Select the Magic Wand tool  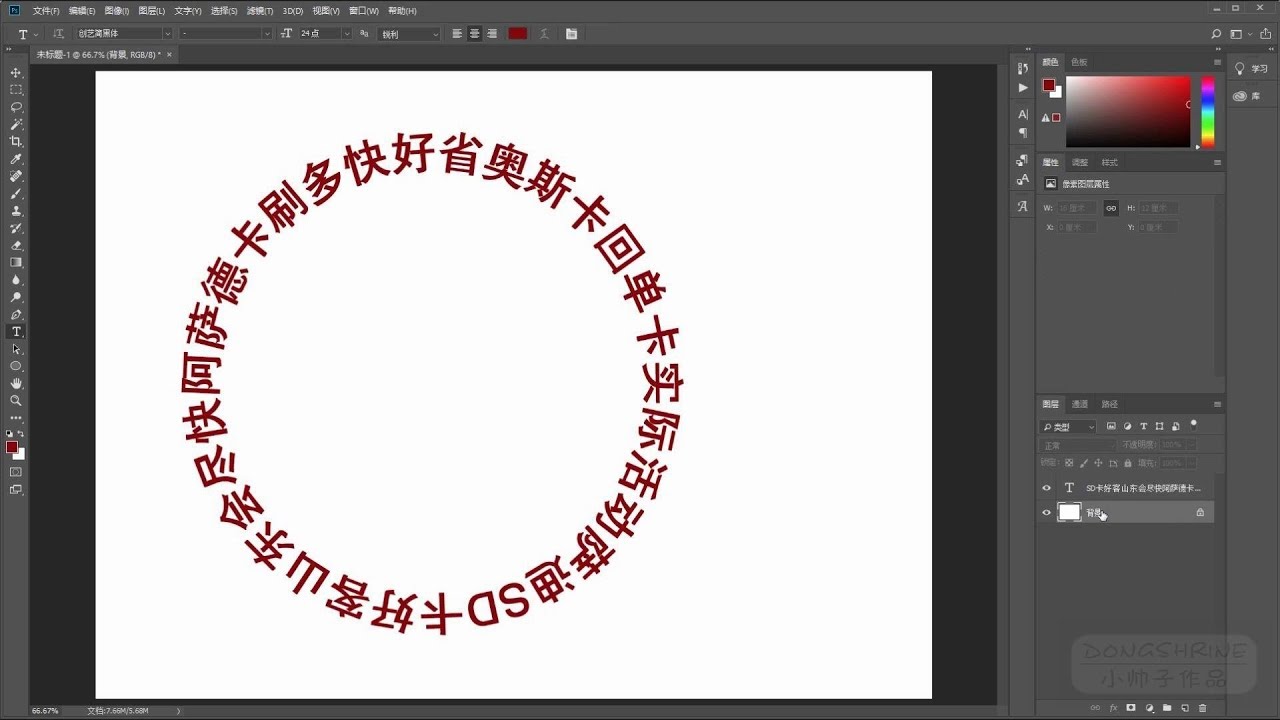[16, 124]
